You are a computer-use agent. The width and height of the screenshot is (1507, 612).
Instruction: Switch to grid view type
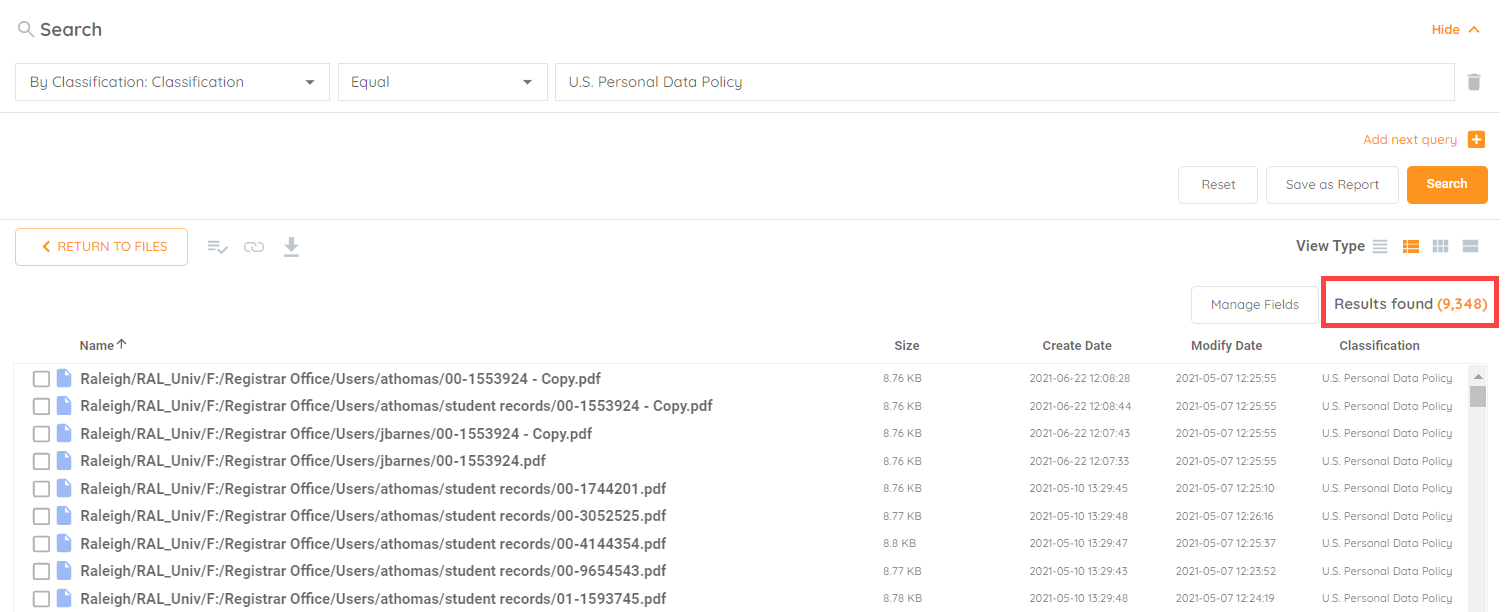click(x=1440, y=246)
